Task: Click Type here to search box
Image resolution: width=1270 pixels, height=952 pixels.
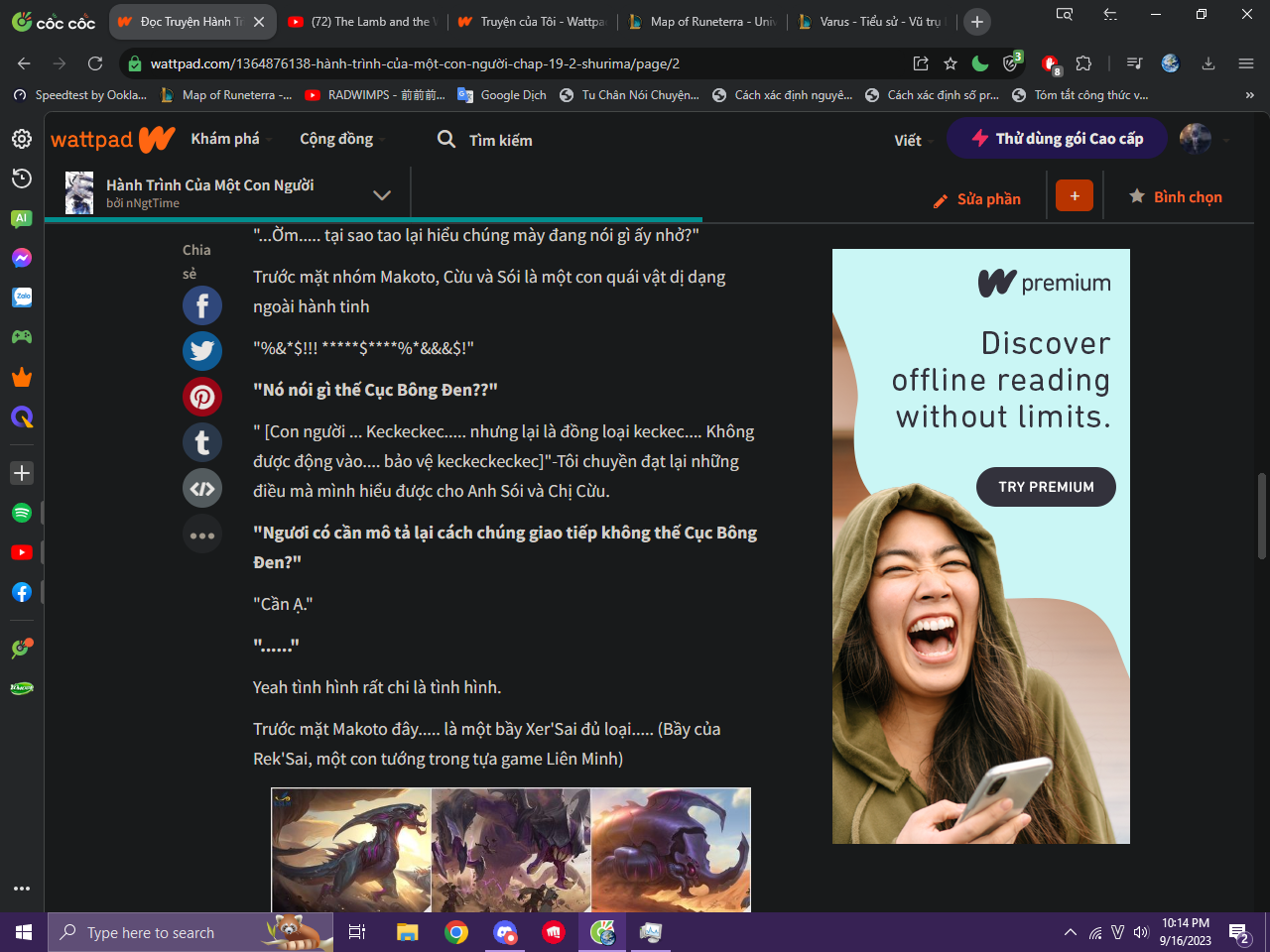Action: coord(190,932)
